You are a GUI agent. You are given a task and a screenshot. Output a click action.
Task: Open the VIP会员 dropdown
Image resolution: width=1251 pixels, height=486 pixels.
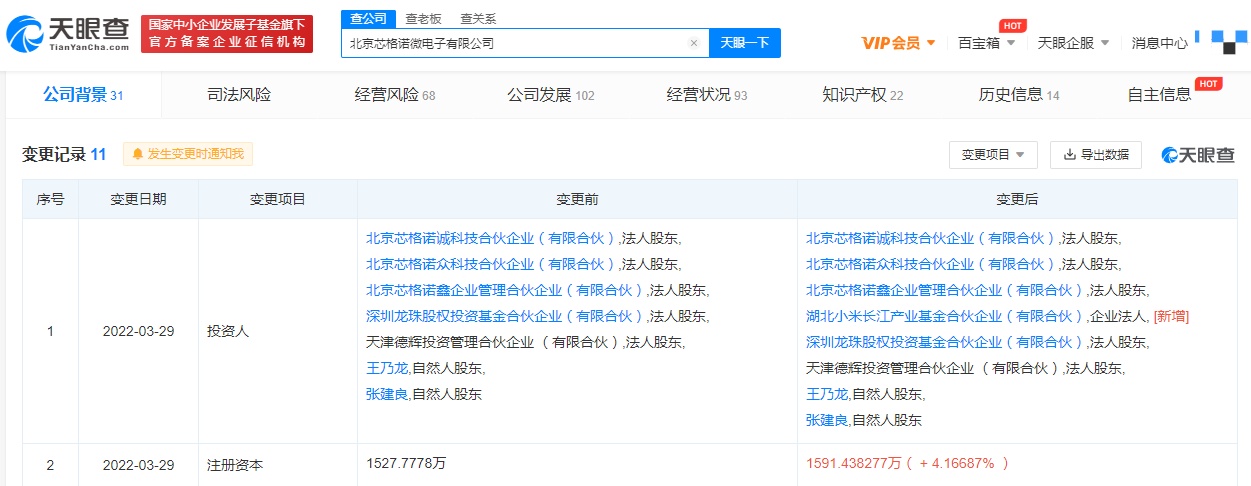[898, 43]
